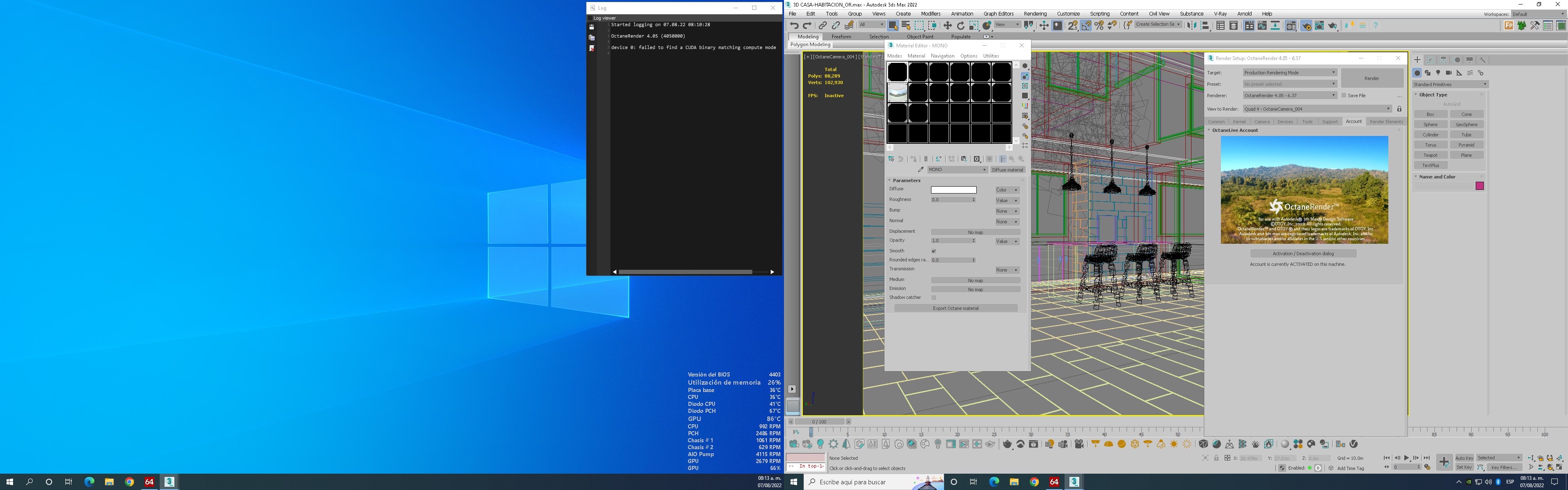The height and width of the screenshot is (490, 1568).
Task: Enable the Save File checkbox
Action: [1344, 96]
